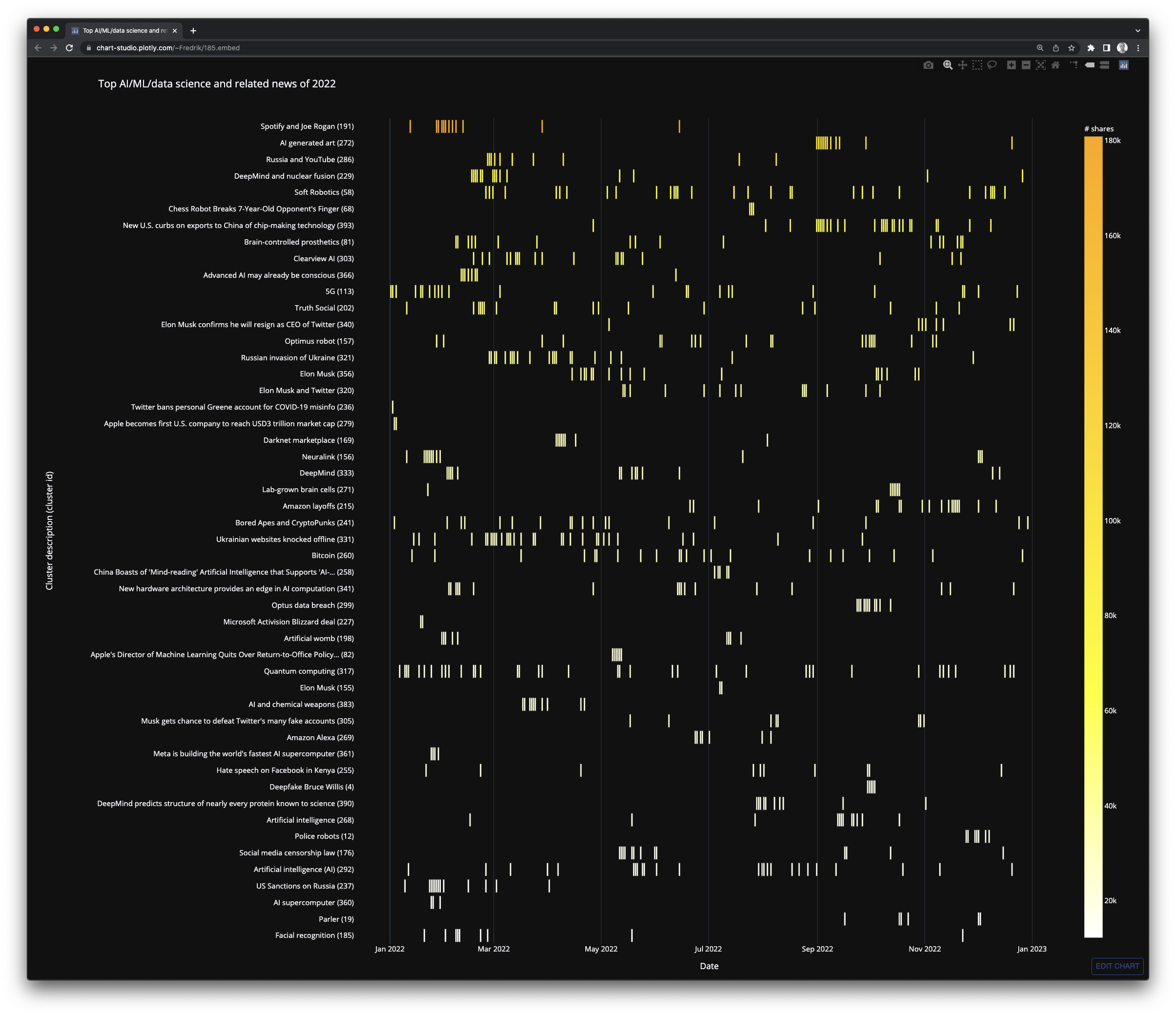The width and height of the screenshot is (1176, 1016).
Task: Select the Top AI/ML/data science tab
Action: pyautogui.click(x=124, y=31)
